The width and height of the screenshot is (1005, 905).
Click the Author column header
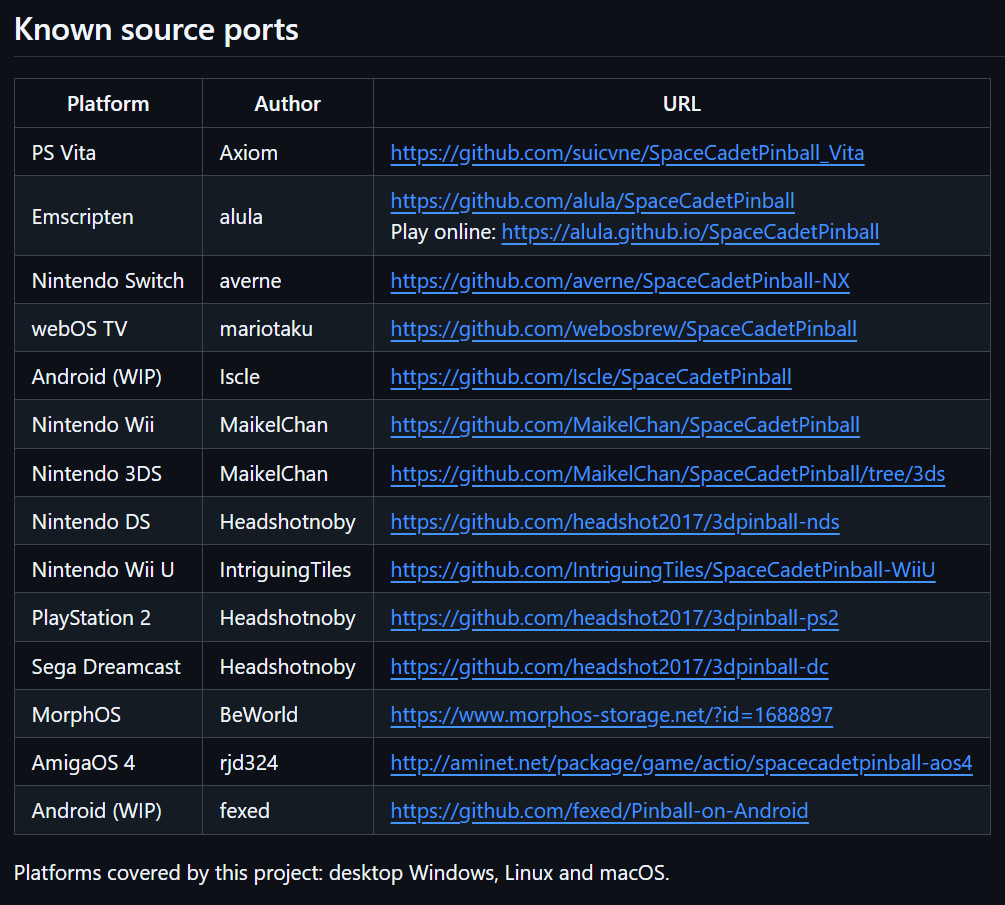point(287,103)
